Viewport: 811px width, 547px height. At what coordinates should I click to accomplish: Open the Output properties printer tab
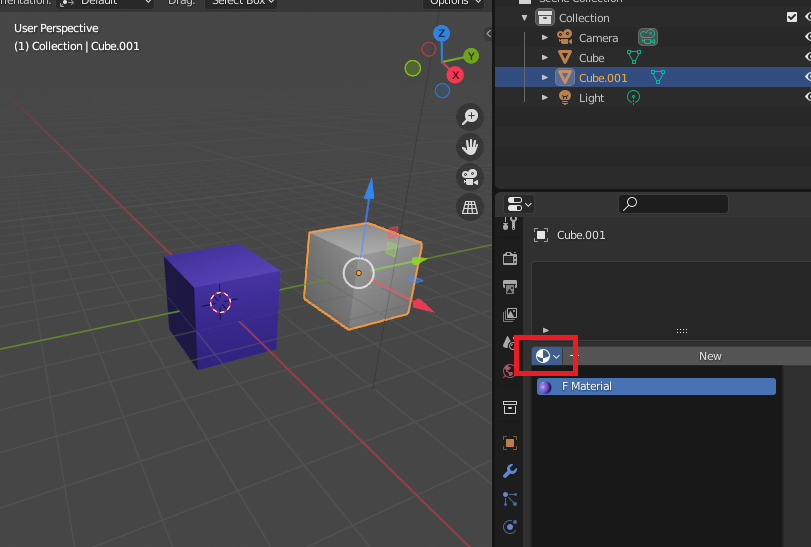(x=510, y=287)
